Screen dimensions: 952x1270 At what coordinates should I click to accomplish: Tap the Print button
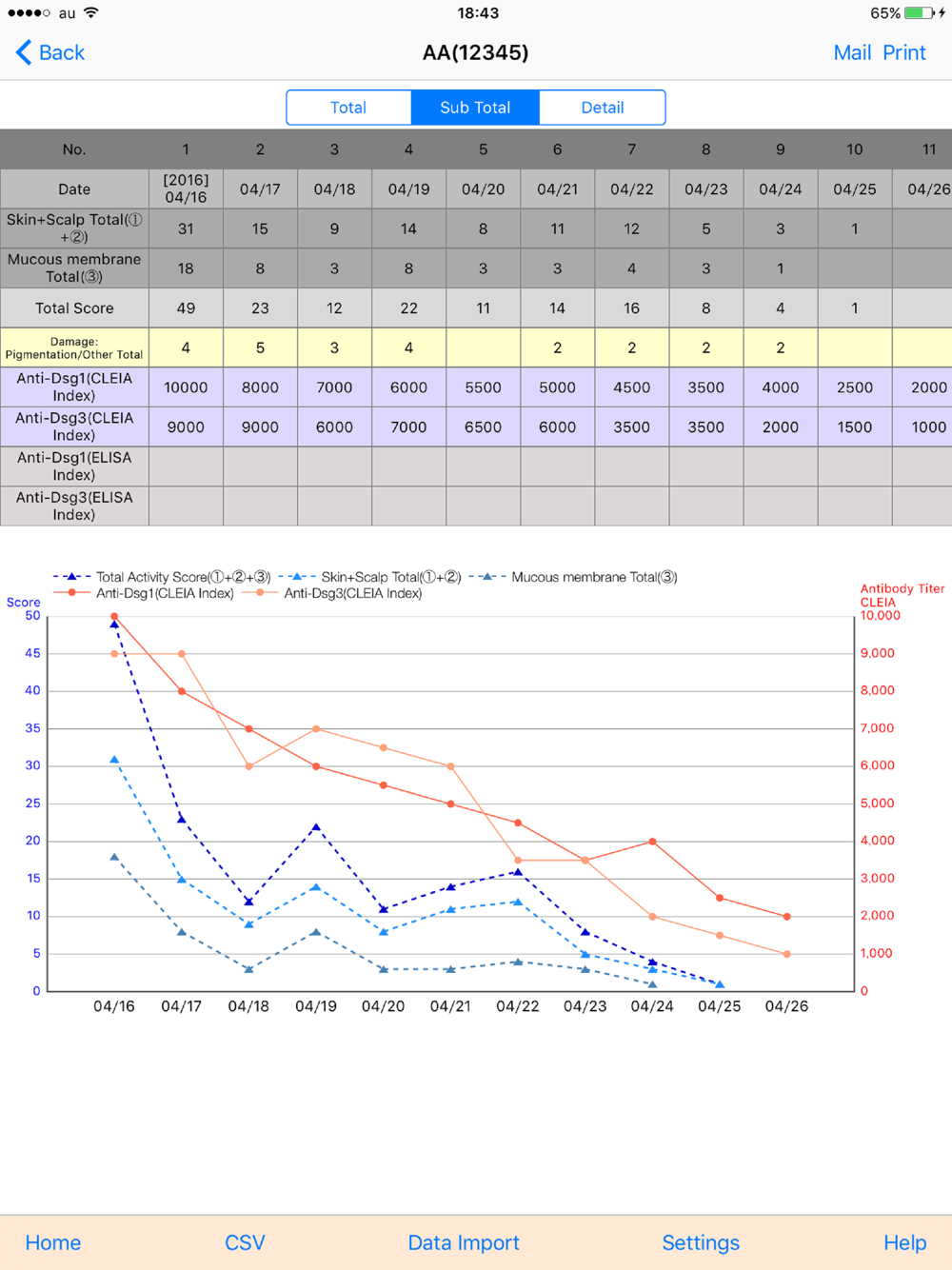click(x=904, y=52)
